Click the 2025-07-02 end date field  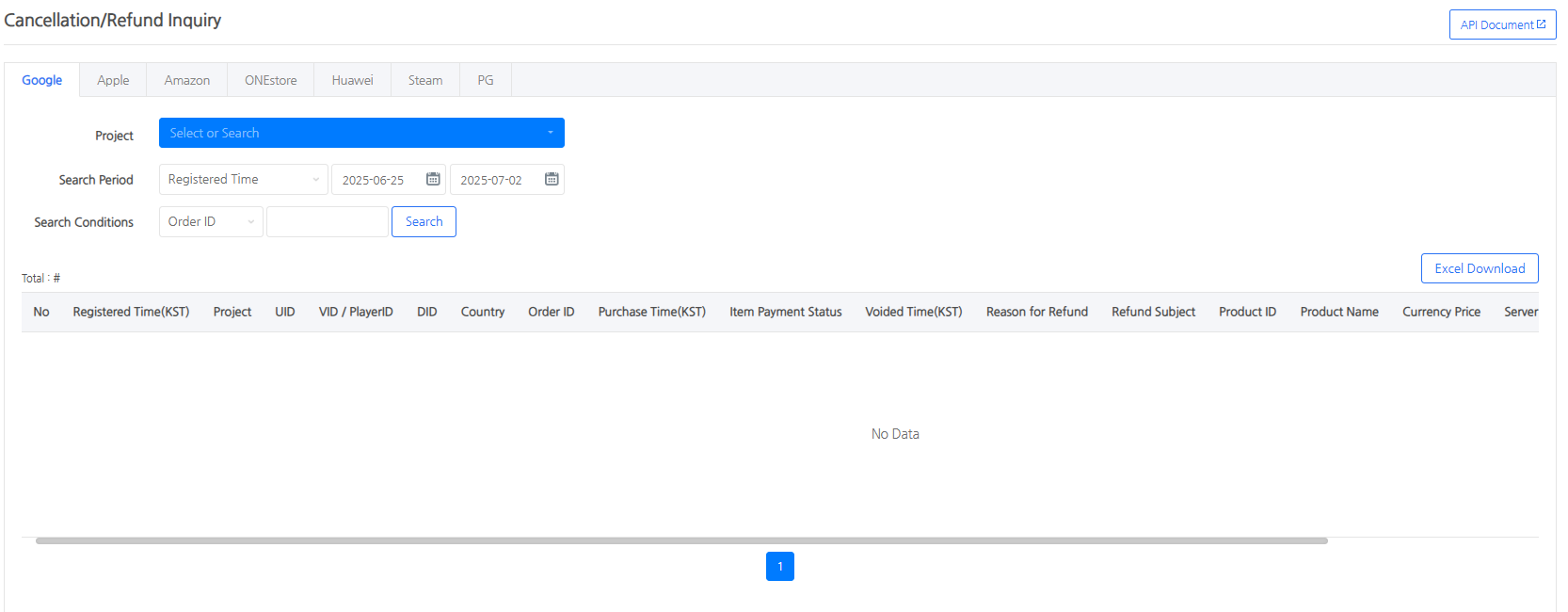[x=494, y=180]
